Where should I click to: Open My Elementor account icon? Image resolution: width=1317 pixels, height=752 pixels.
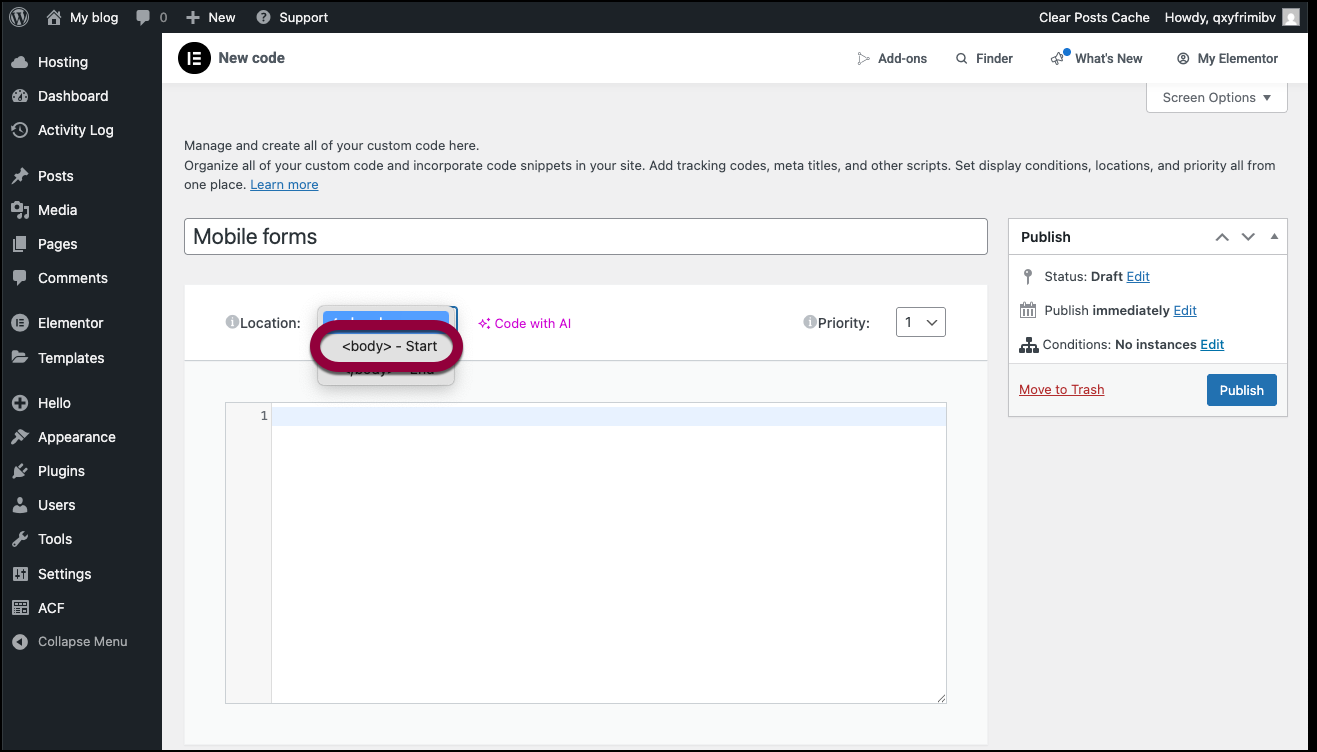click(1183, 59)
